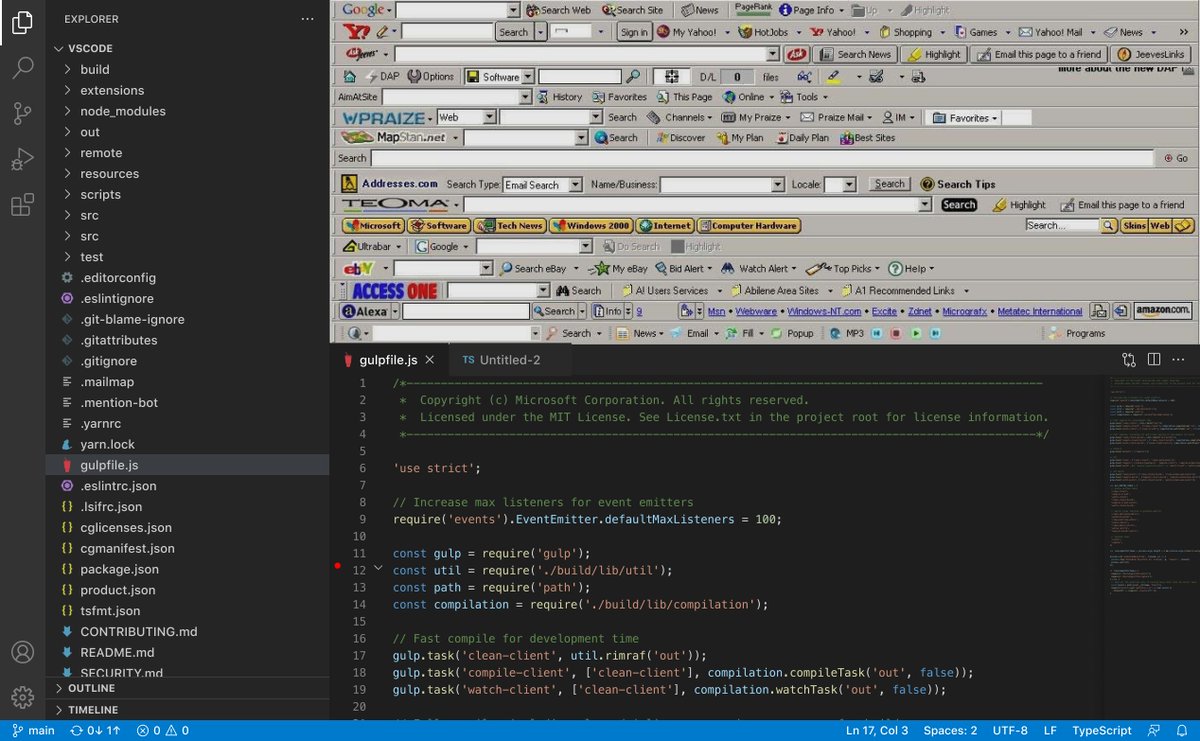Click the amazon.com button on Alexa toolbar

point(1163,311)
